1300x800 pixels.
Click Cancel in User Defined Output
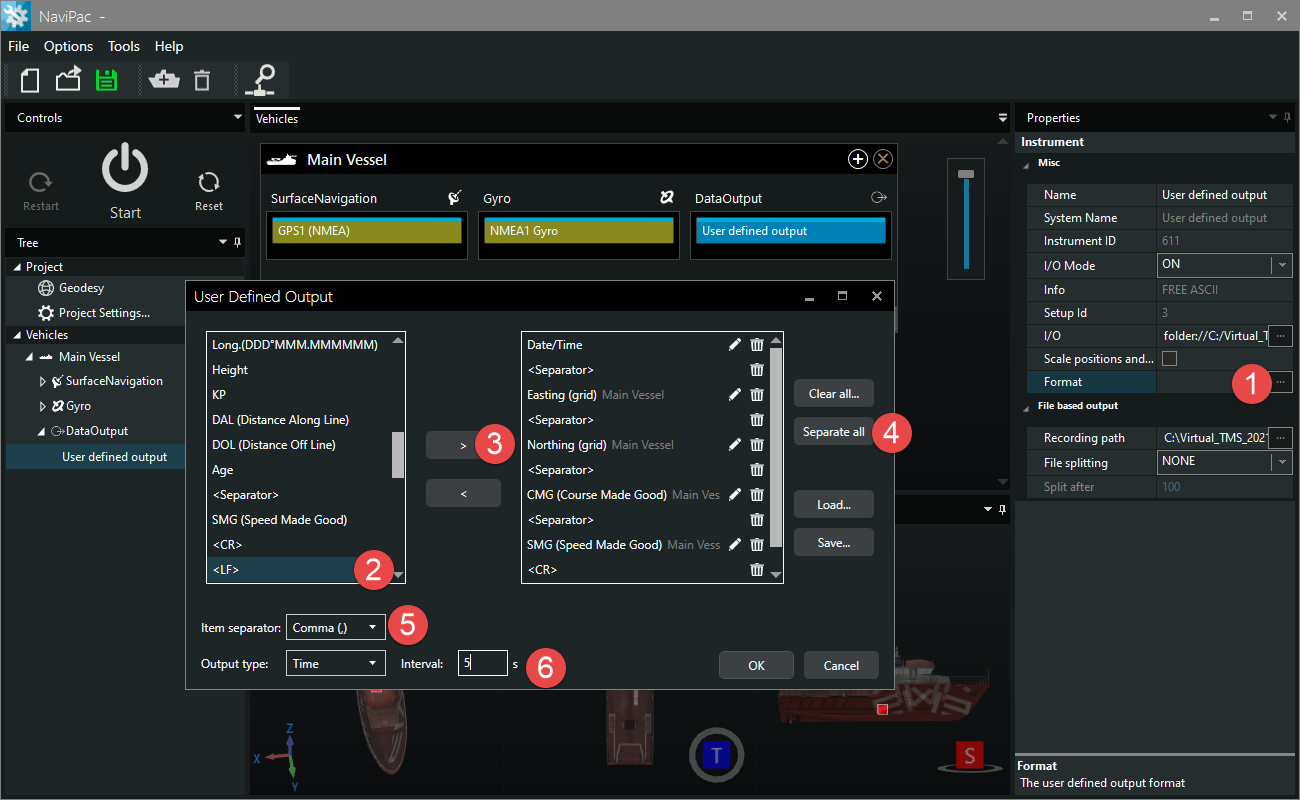tap(841, 665)
